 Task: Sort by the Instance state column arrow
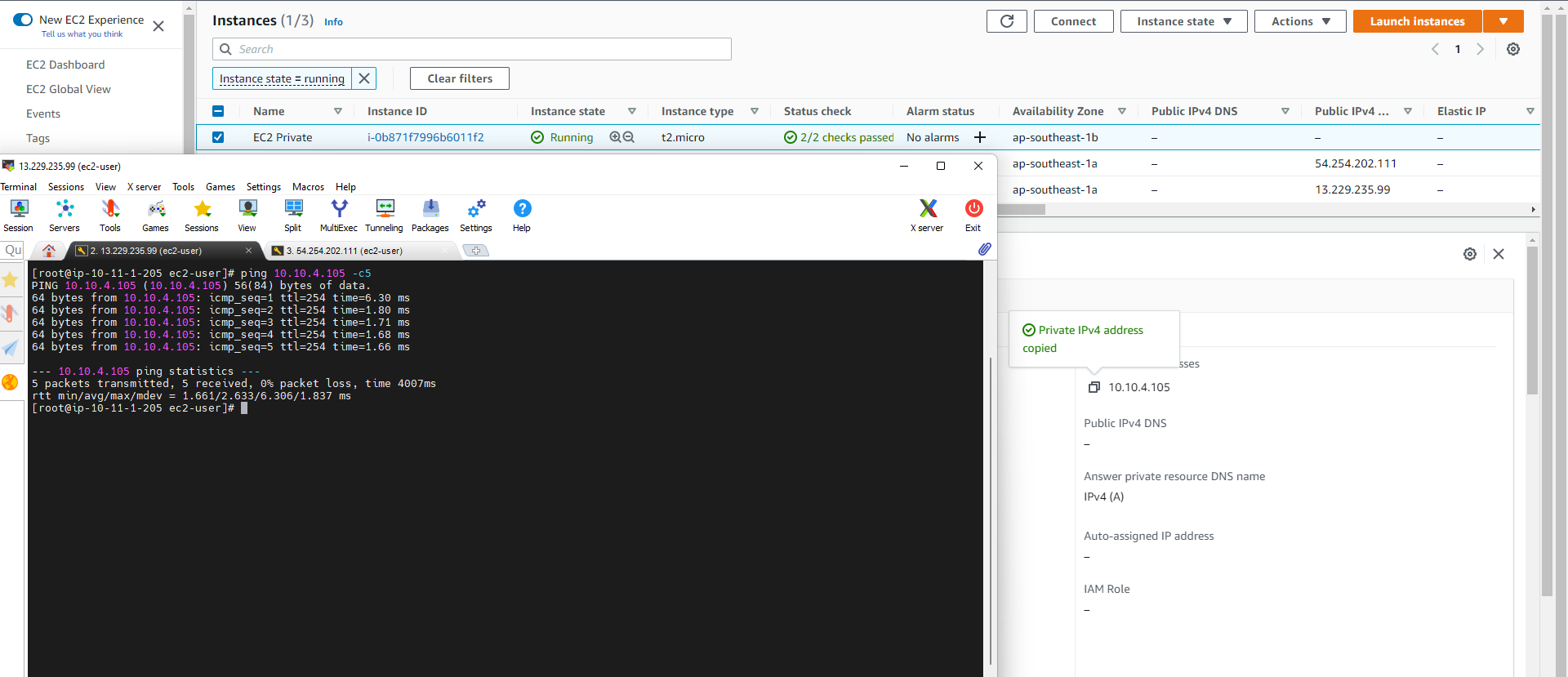632,111
